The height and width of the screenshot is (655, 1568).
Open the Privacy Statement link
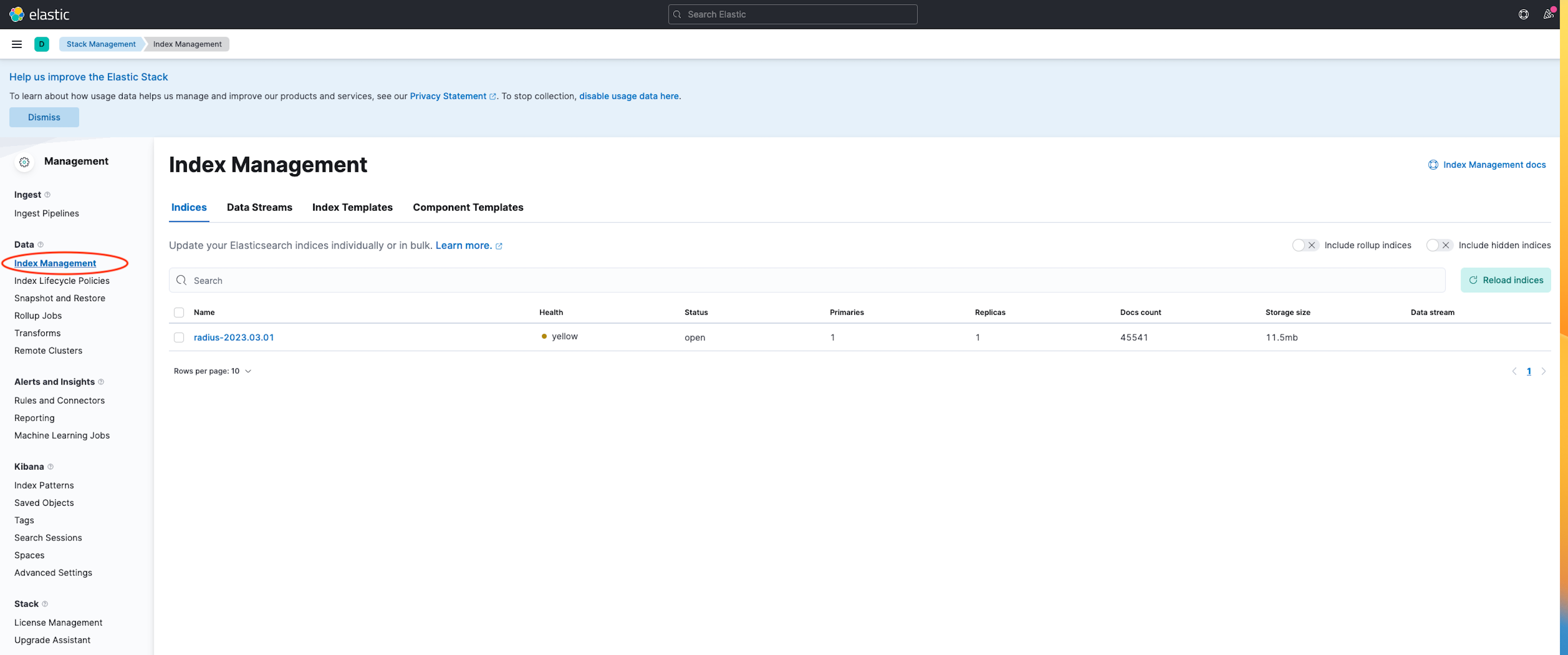tap(448, 96)
